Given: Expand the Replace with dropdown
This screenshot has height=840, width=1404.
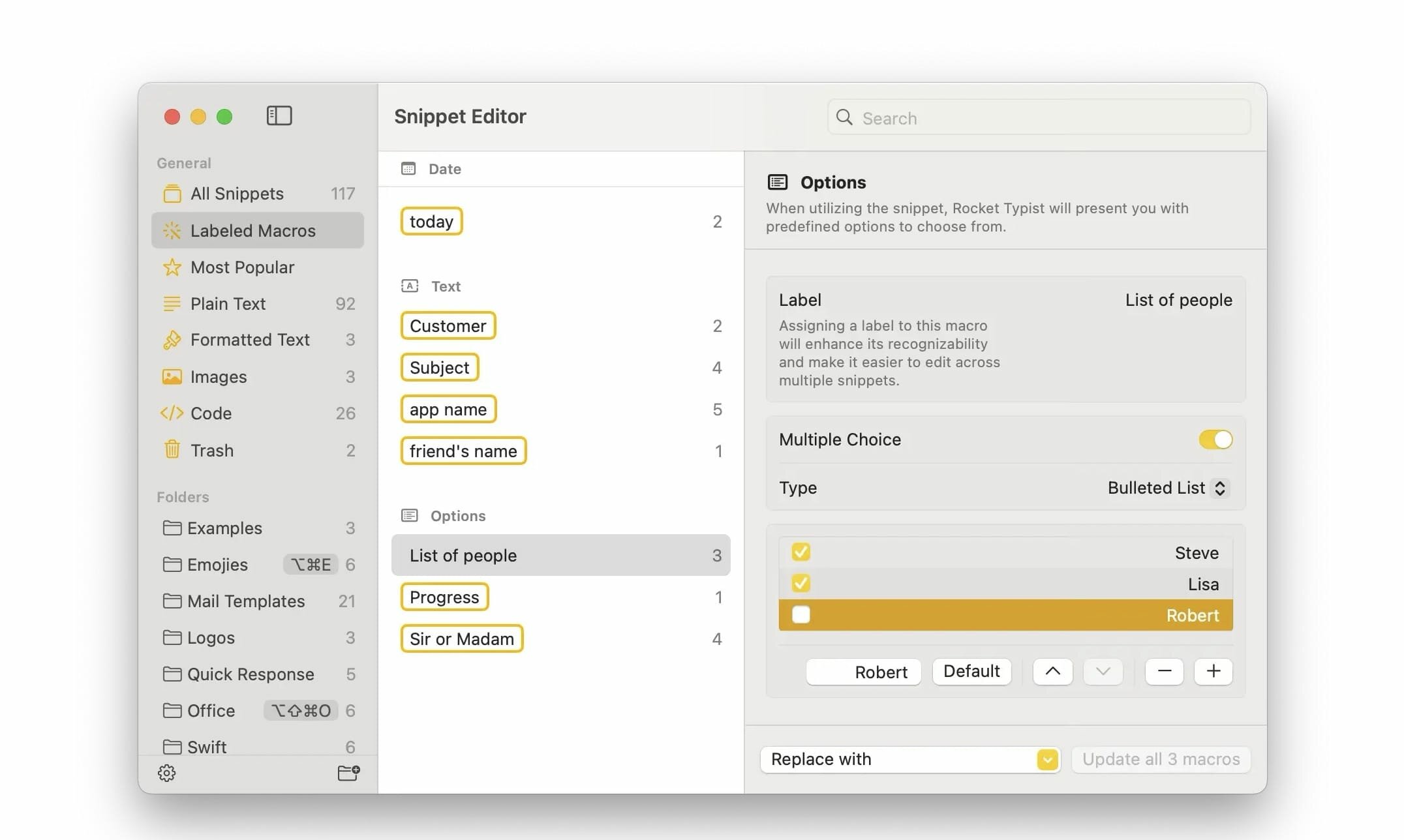Looking at the screenshot, I should click(x=1047, y=759).
